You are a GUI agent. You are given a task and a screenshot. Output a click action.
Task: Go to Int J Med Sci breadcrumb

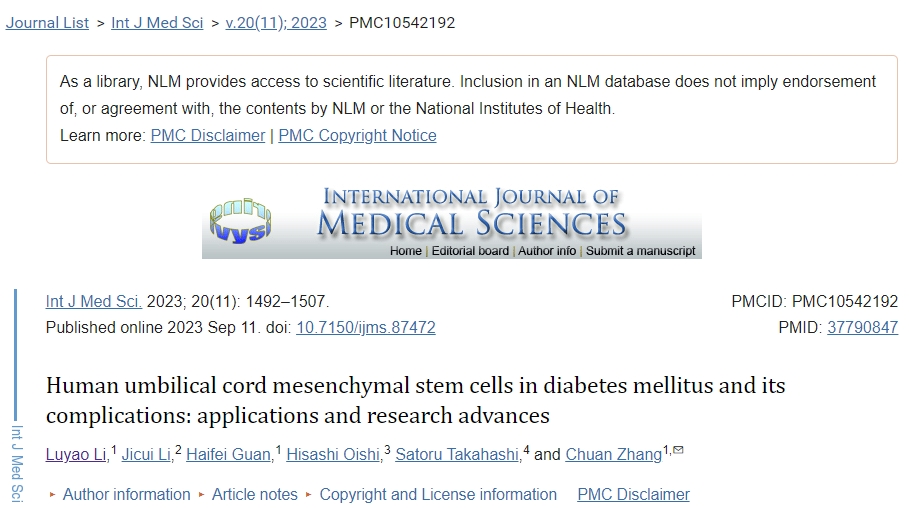157,22
